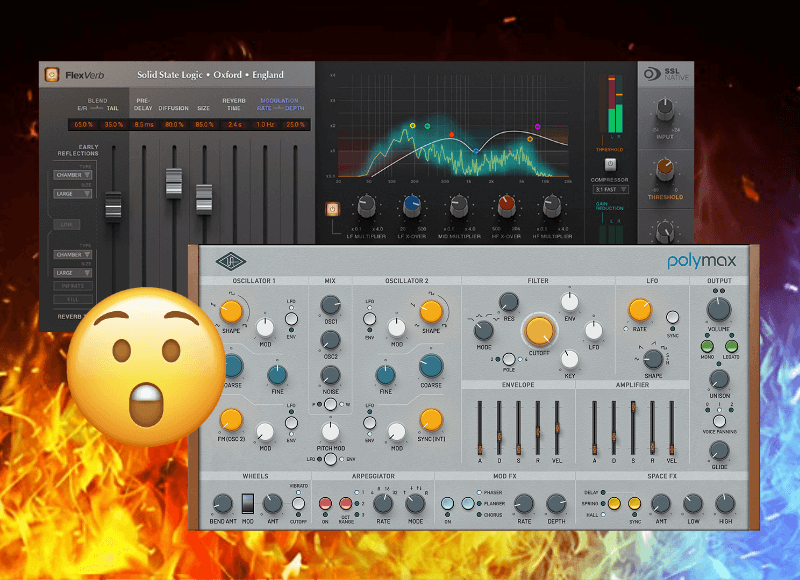Toggle the green Legato button
The height and width of the screenshot is (580, 800).
point(731,346)
